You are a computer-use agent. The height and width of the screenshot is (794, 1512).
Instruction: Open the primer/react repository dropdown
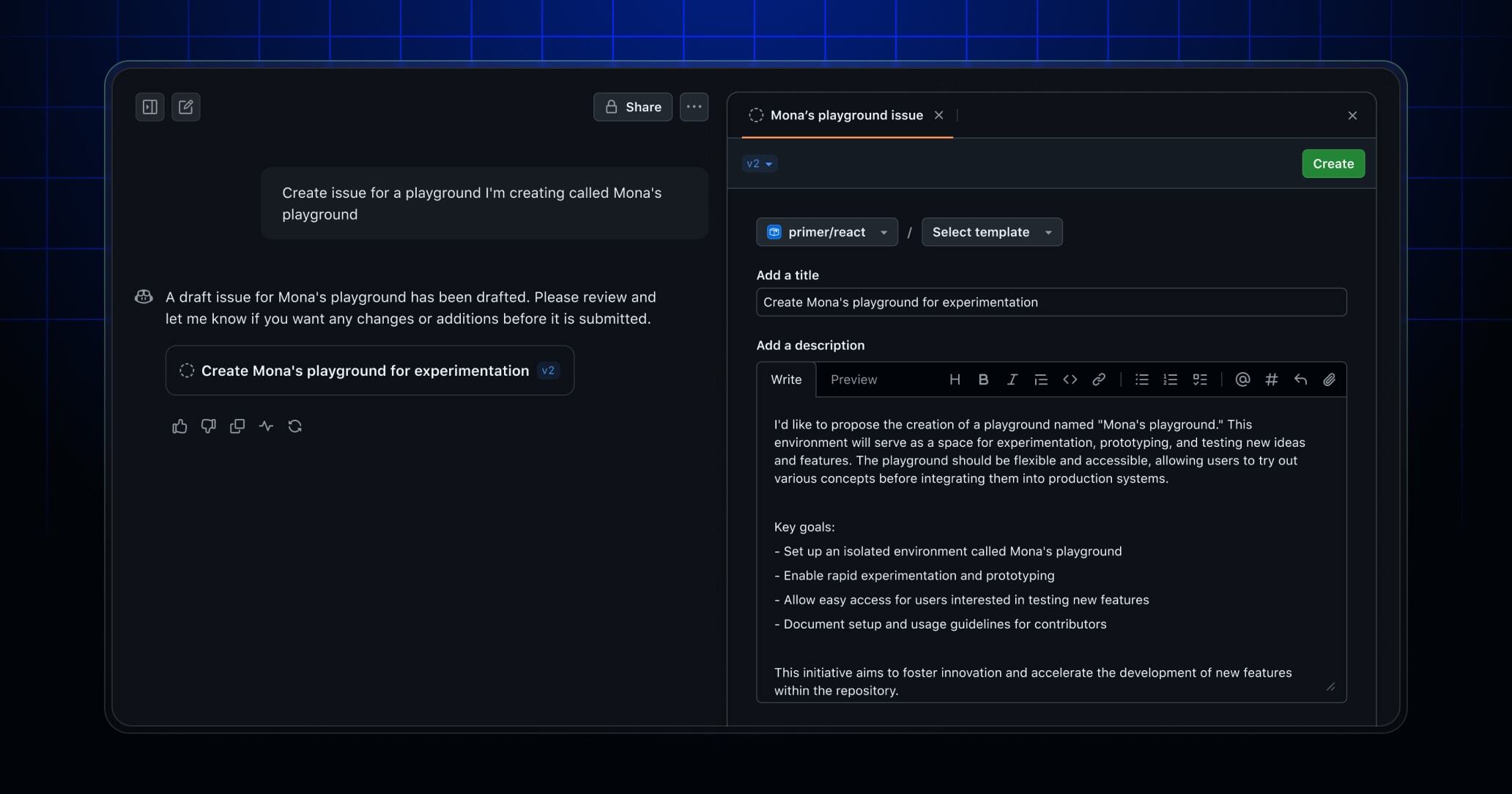[827, 232]
